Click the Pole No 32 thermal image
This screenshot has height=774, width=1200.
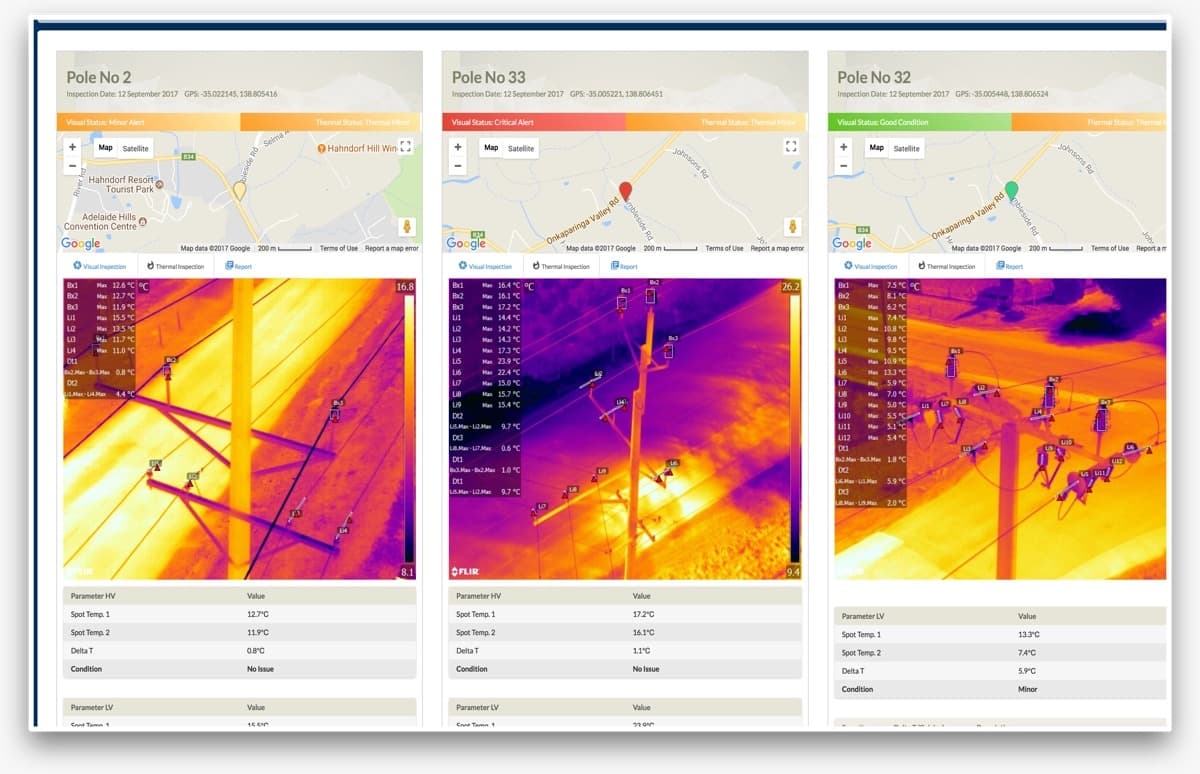(x=1000, y=430)
